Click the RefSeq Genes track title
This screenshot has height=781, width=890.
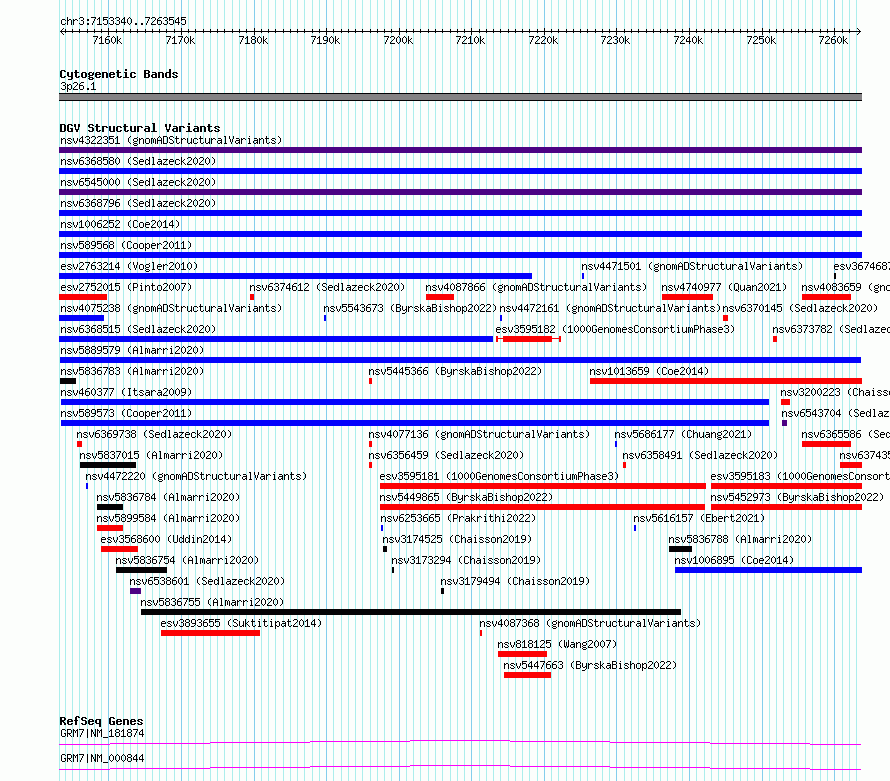coord(101,721)
